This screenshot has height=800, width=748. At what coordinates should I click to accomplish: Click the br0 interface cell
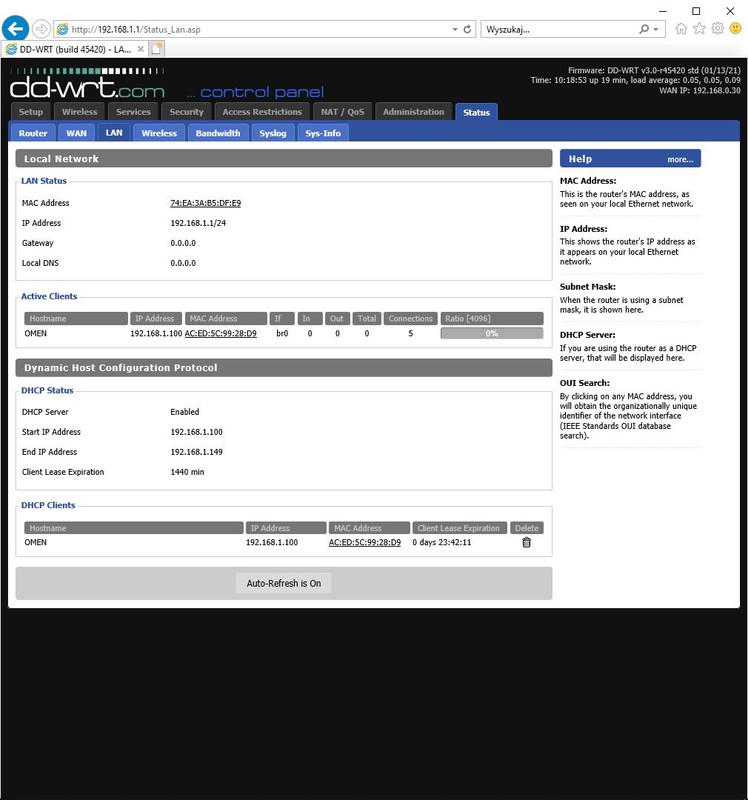click(x=282, y=334)
